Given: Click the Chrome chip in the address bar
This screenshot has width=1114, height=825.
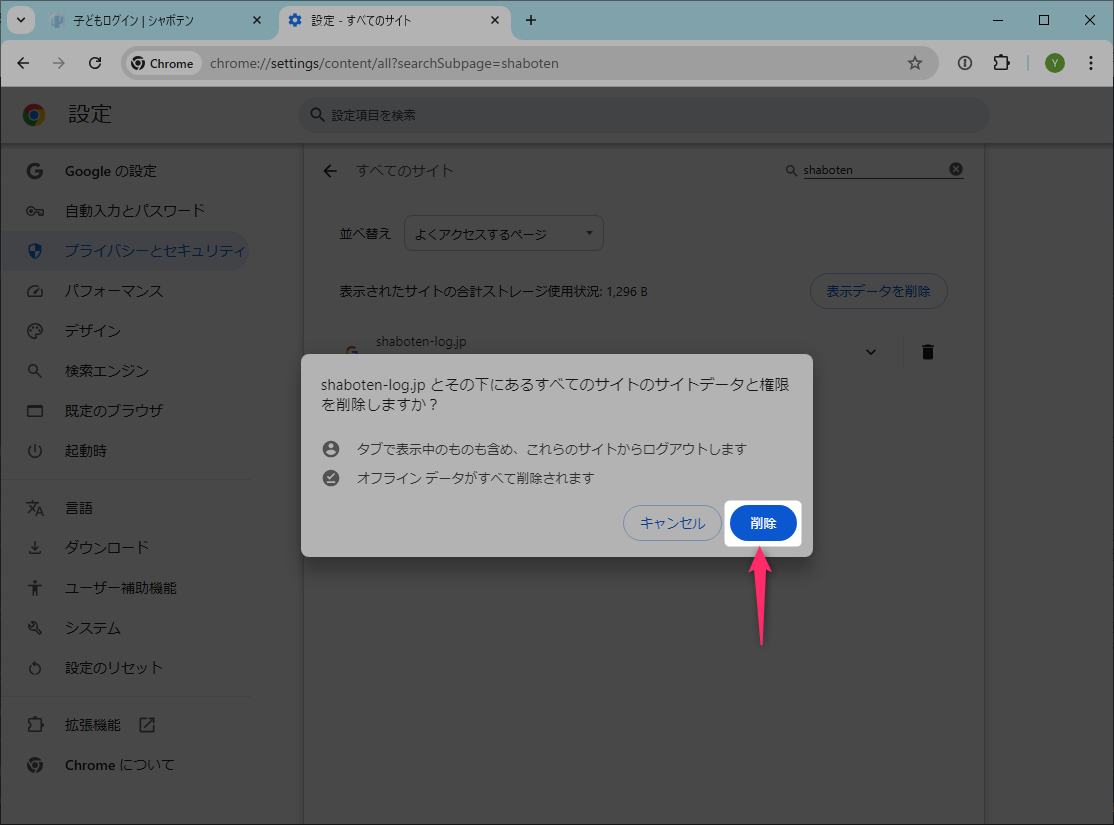Looking at the screenshot, I should (x=163, y=63).
